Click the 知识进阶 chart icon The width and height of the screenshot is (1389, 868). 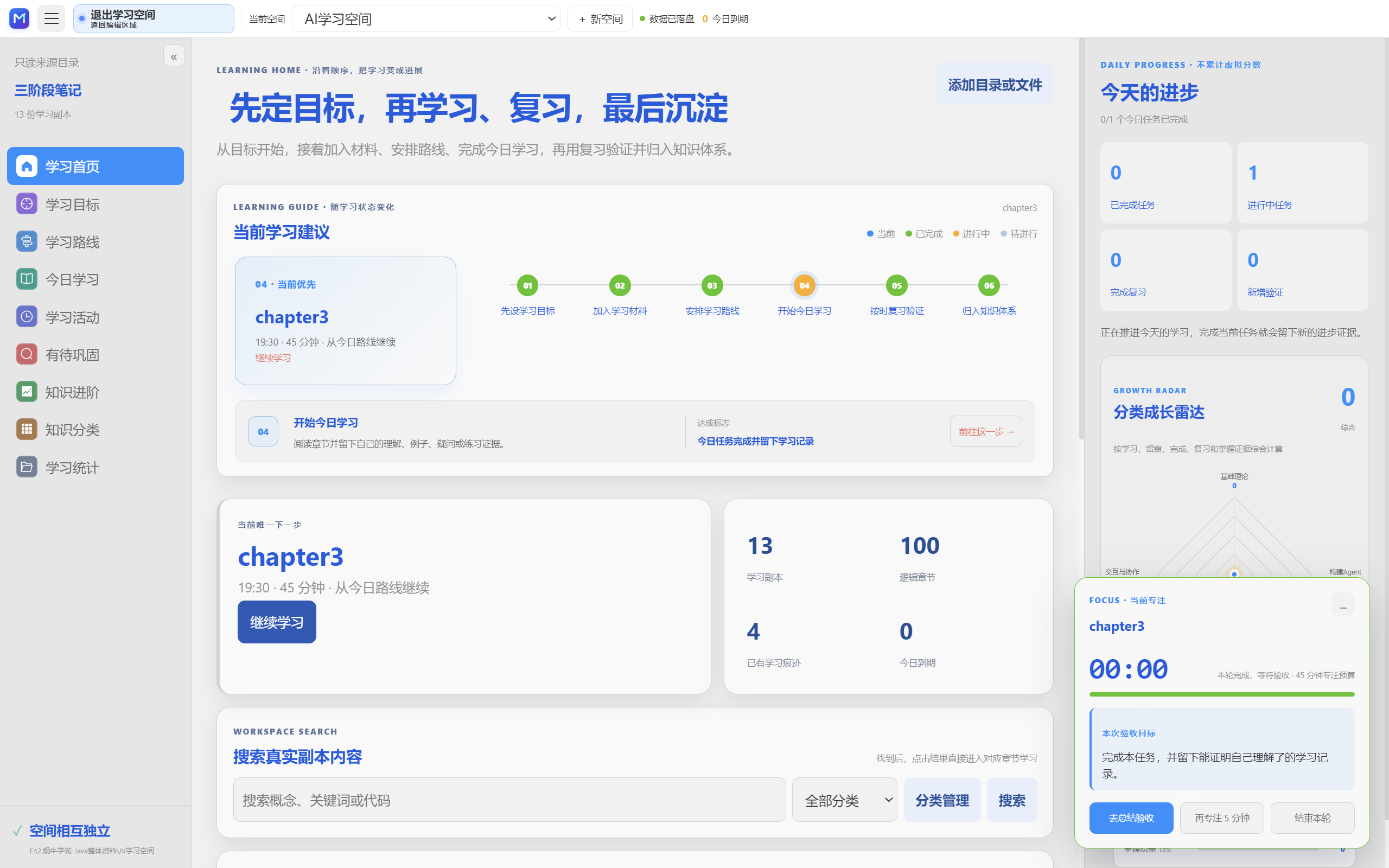pos(27,392)
